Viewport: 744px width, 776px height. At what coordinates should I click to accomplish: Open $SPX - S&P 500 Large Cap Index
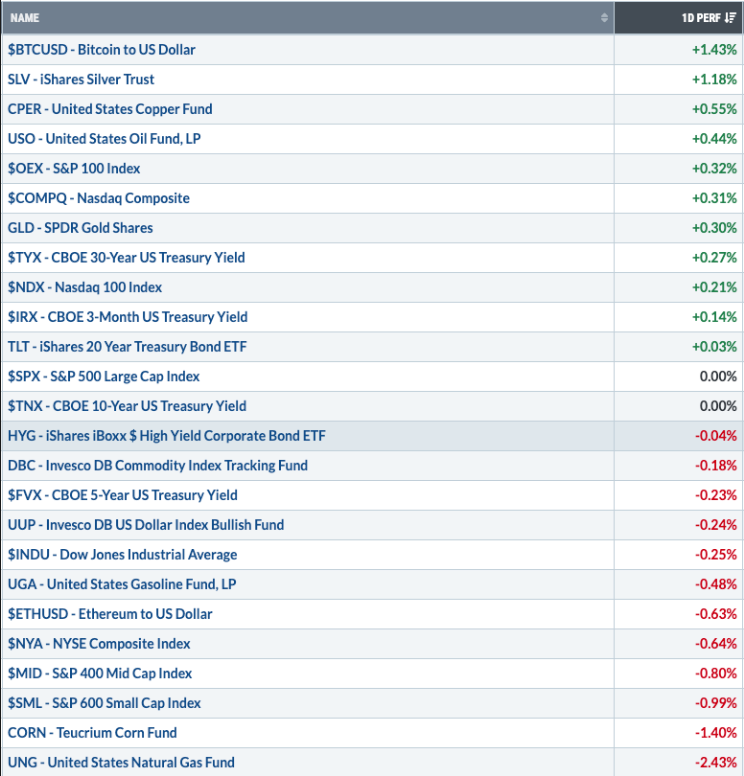[x=103, y=376]
